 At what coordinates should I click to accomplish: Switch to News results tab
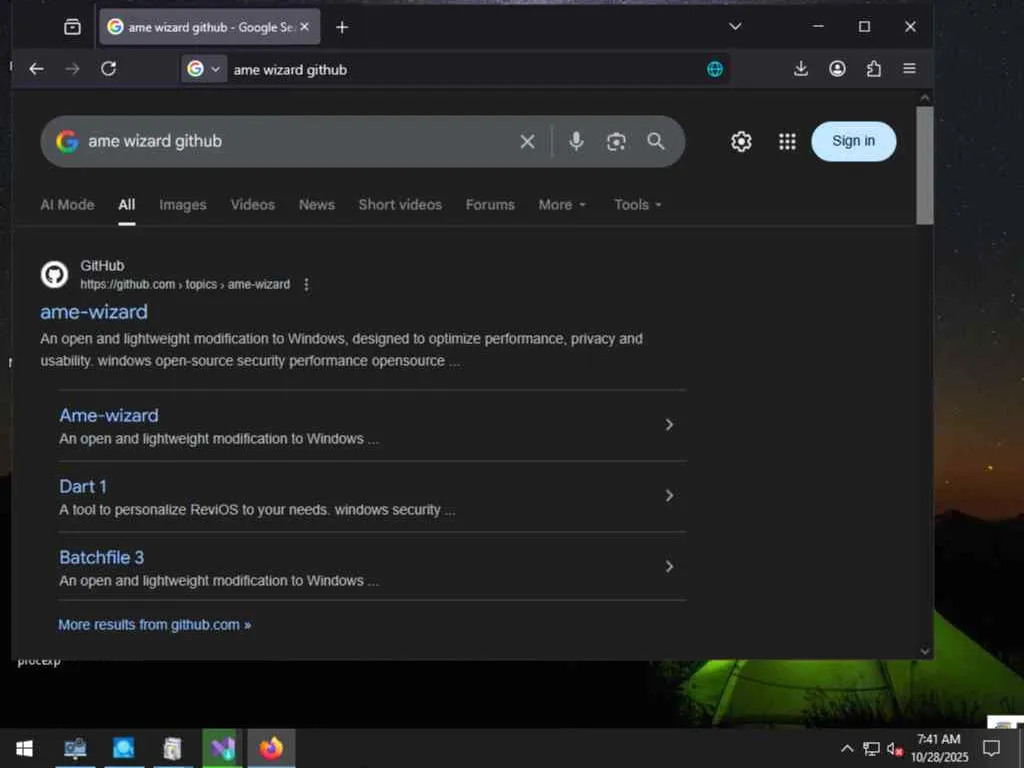(317, 204)
